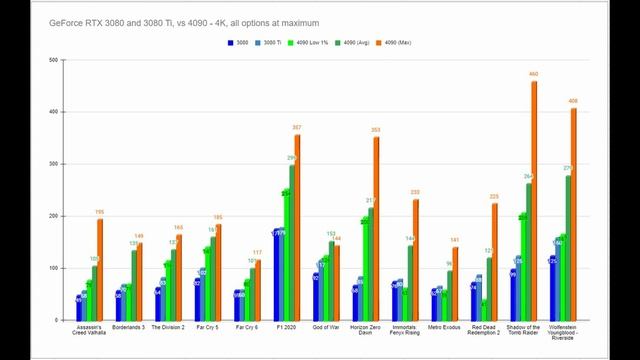The width and height of the screenshot is (640, 360).
Task: Click the bright green 4090 Low 1% legend swatch
Action: 291,42
